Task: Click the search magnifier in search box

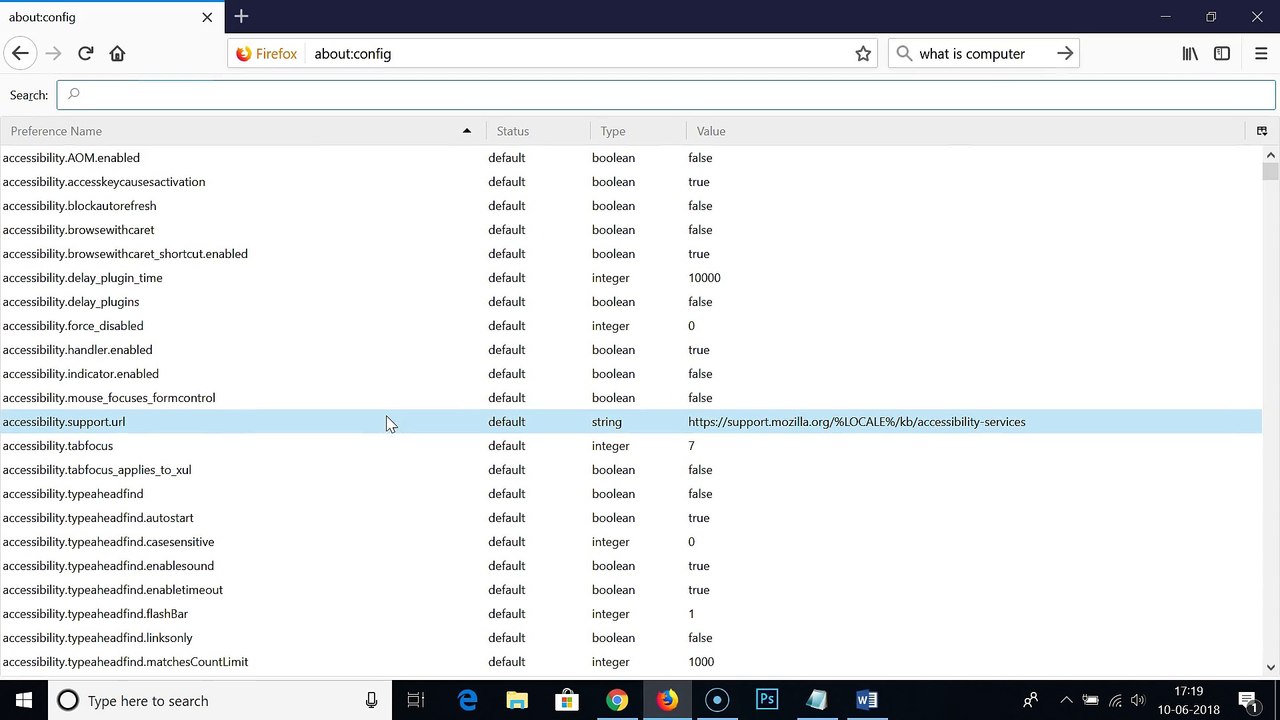Action: [x=904, y=54]
